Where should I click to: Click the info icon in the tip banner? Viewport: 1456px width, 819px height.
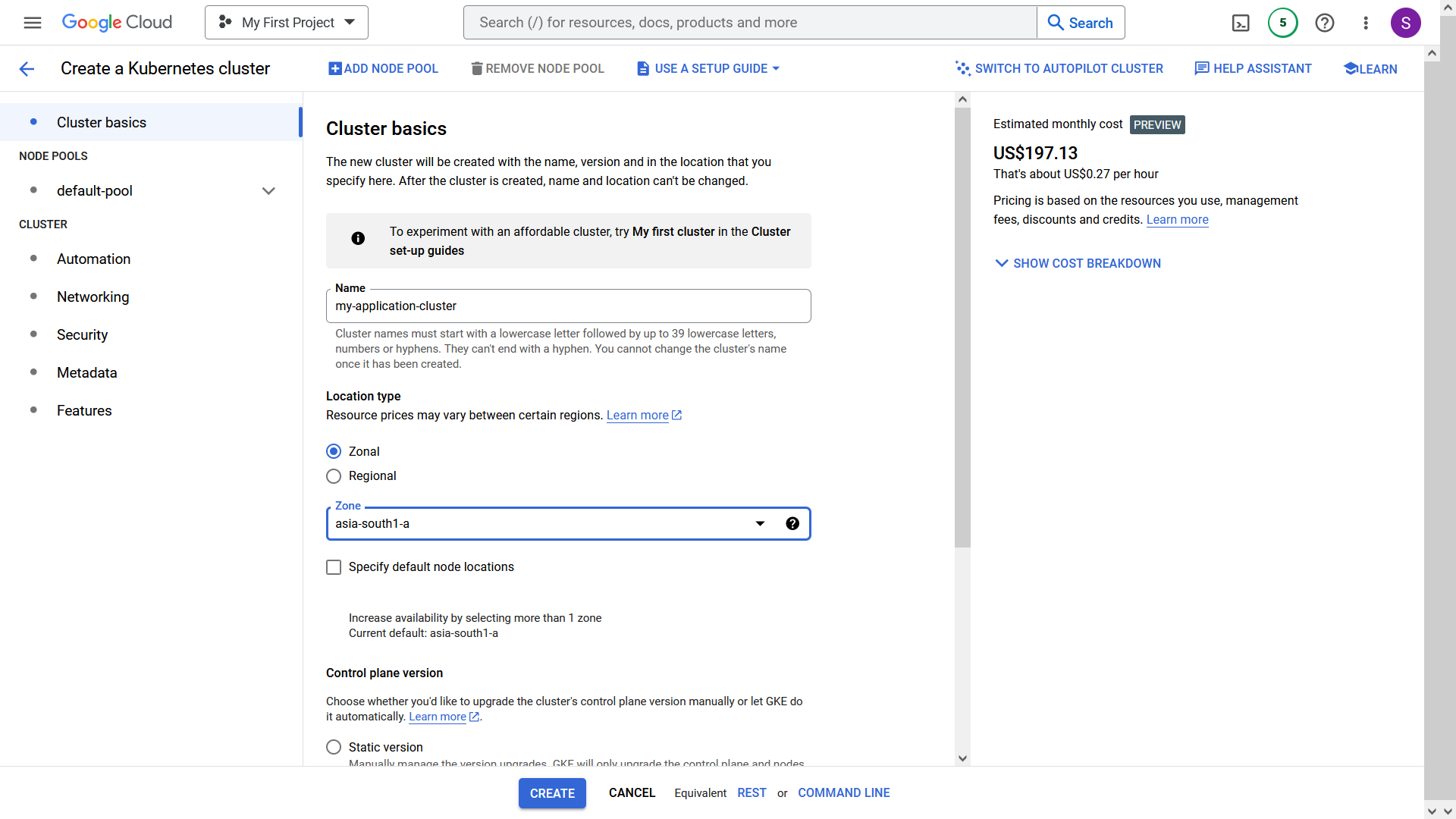click(358, 238)
